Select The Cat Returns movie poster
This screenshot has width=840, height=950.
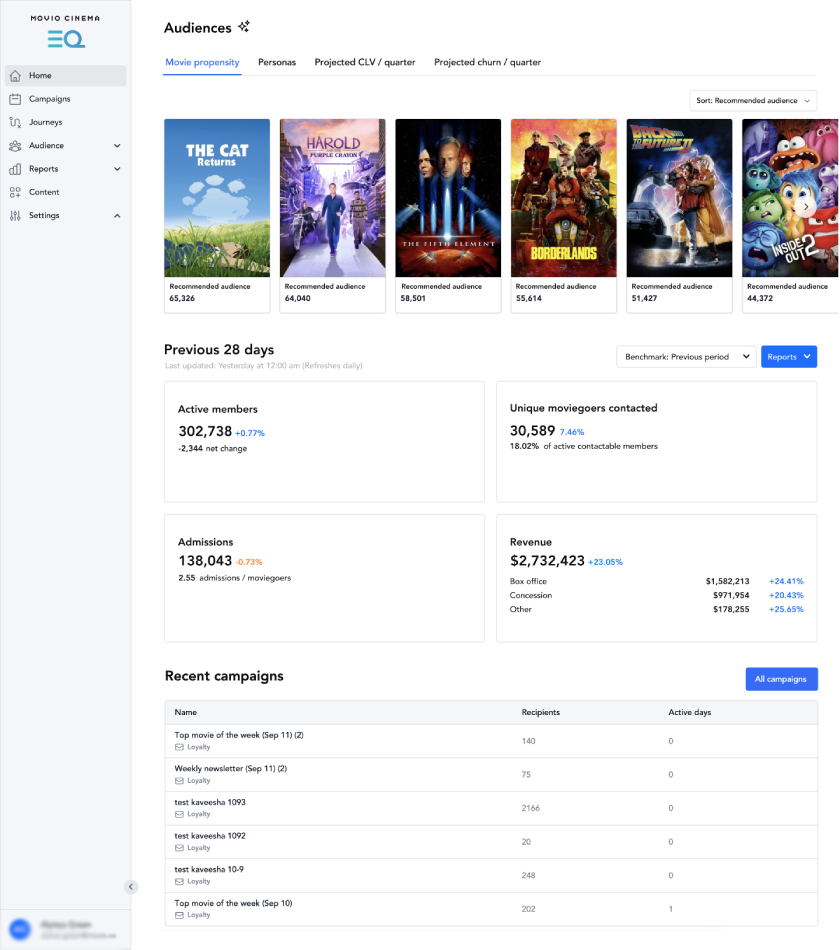coord(217,198)
